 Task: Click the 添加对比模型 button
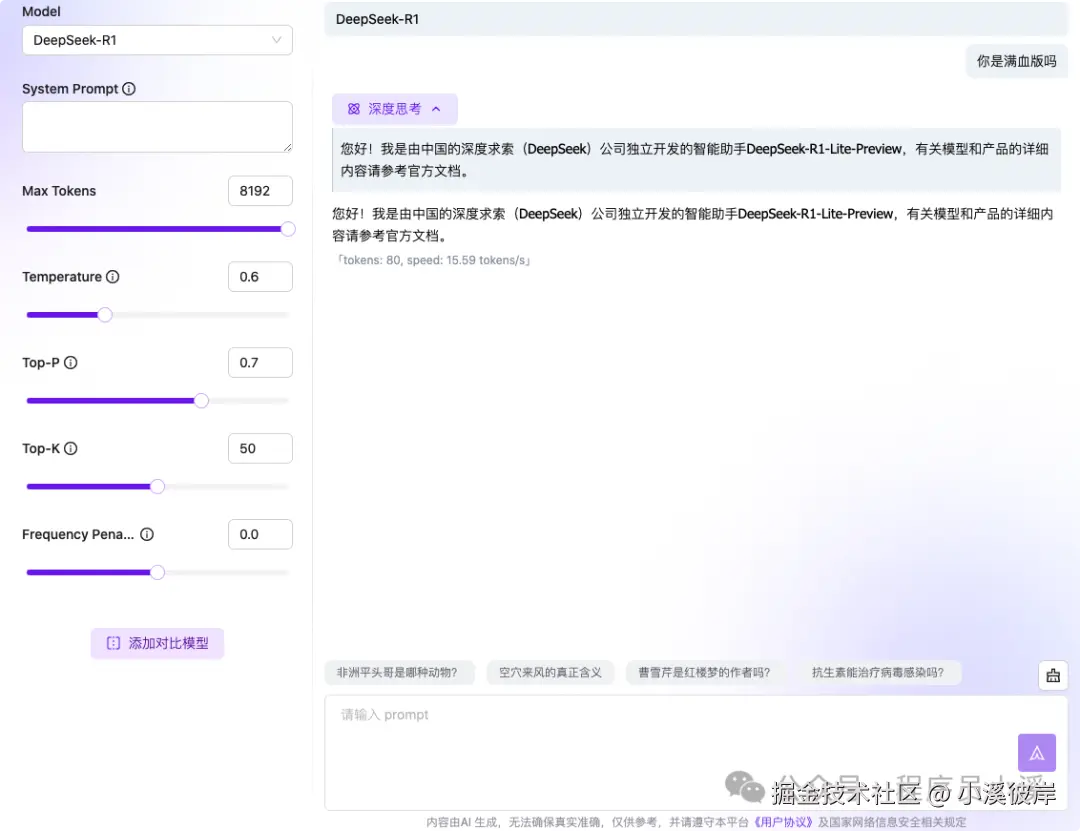coord(157,644)
